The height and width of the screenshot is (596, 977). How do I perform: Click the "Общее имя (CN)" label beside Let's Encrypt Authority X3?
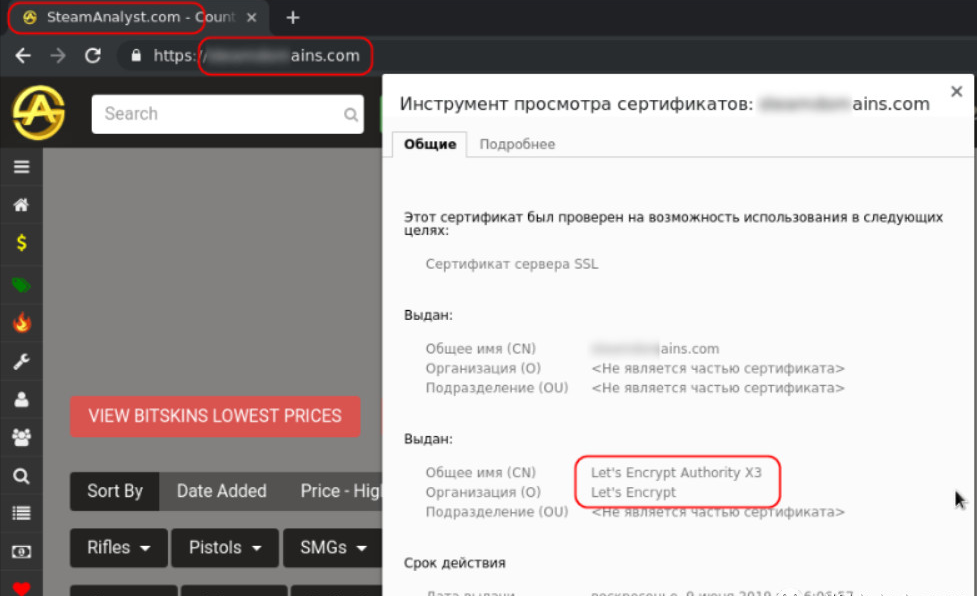point(480,473)
